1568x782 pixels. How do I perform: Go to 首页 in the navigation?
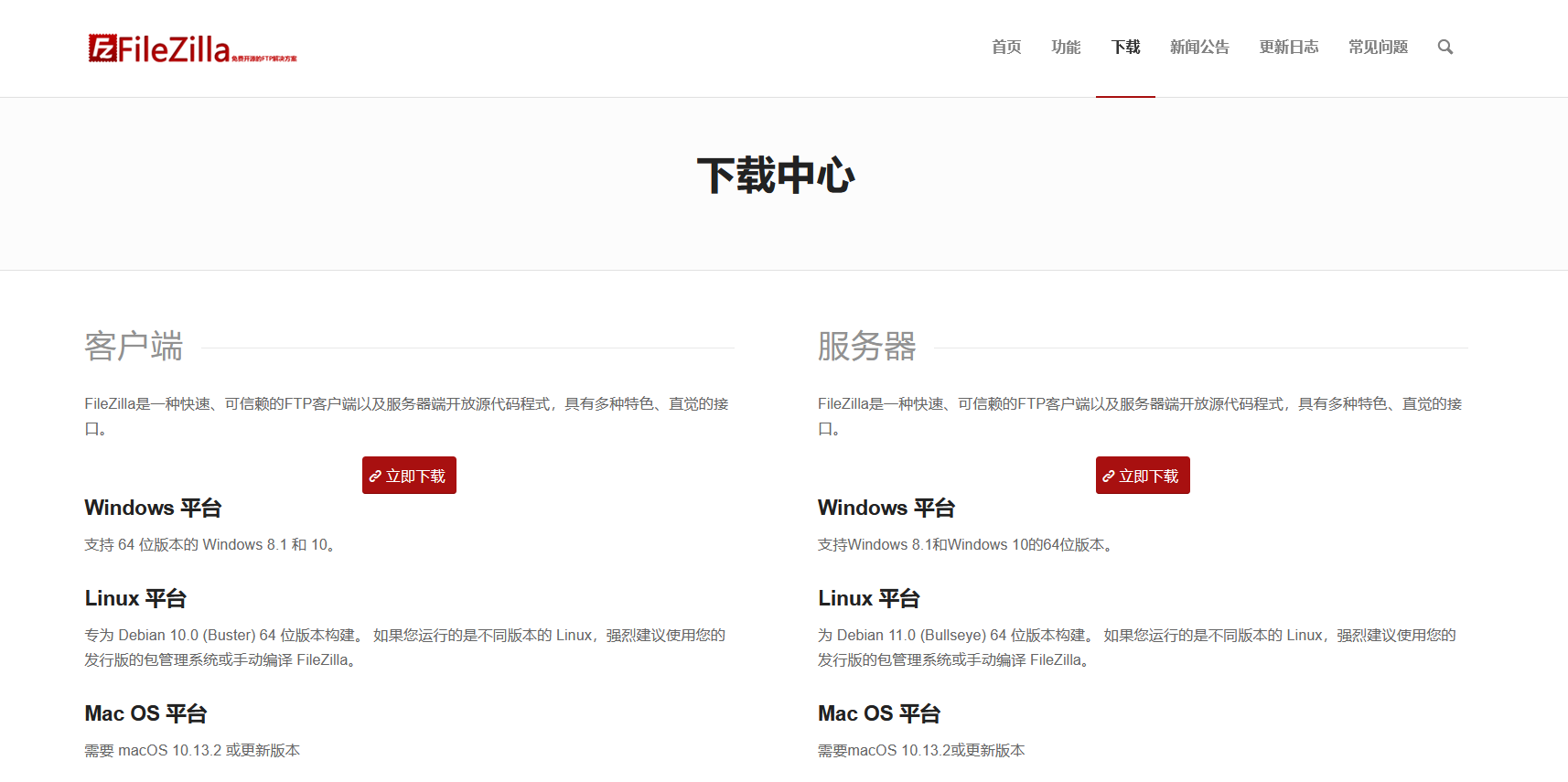[1006, 47]
